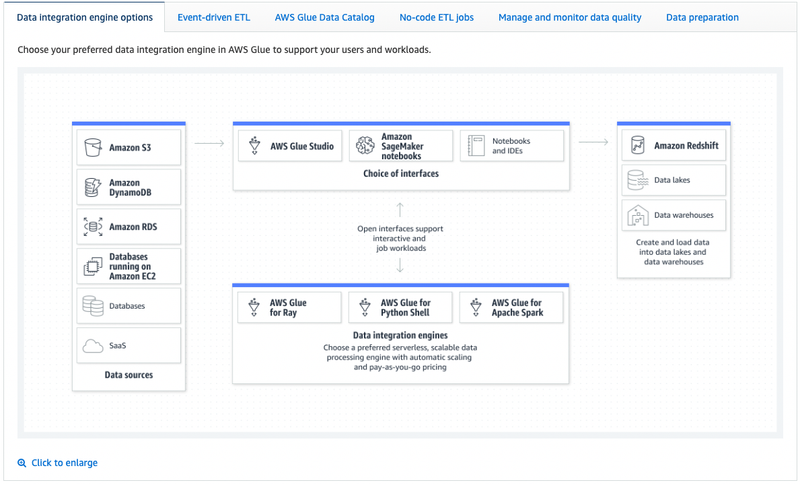This screenshot has width=800, height=484.
Task: Click the 'AWS Glue for Ray' label
Action: point(288,308)
